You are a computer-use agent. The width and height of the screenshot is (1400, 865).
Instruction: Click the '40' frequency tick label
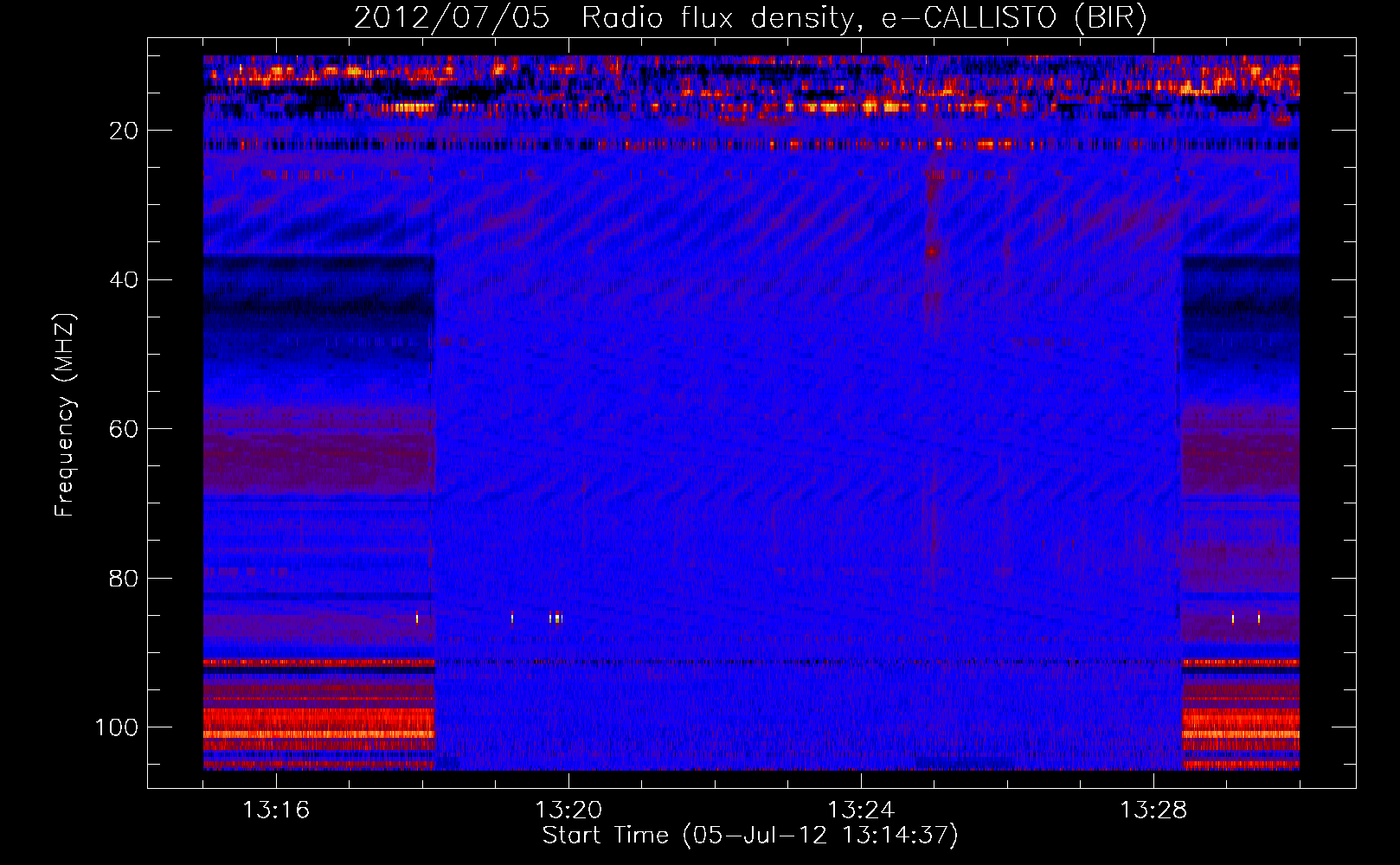pos(125,280)
